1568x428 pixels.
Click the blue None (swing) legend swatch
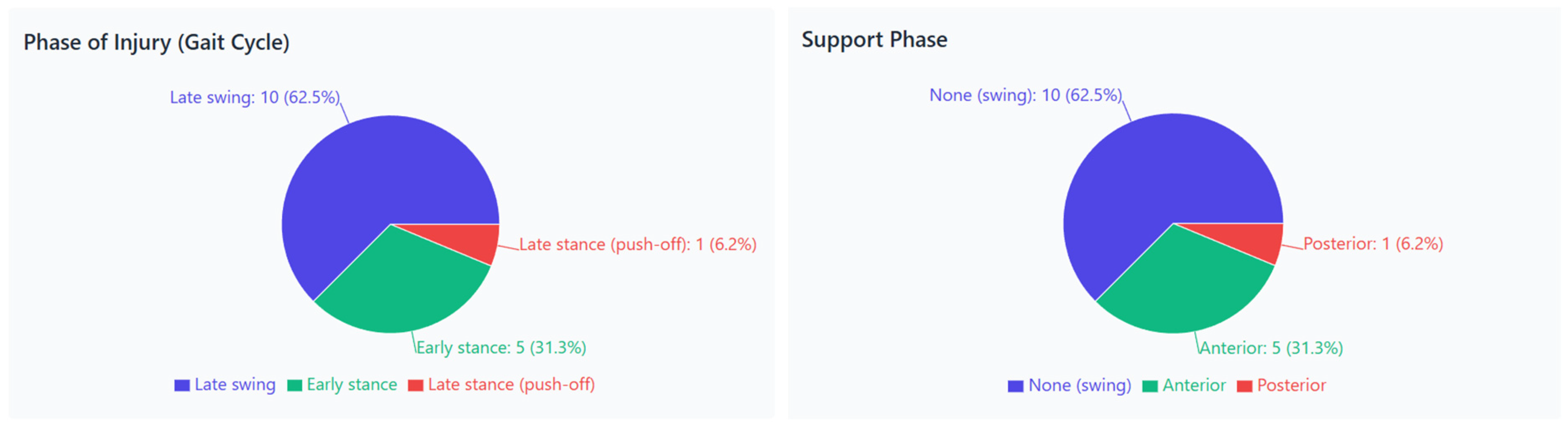1015,386
